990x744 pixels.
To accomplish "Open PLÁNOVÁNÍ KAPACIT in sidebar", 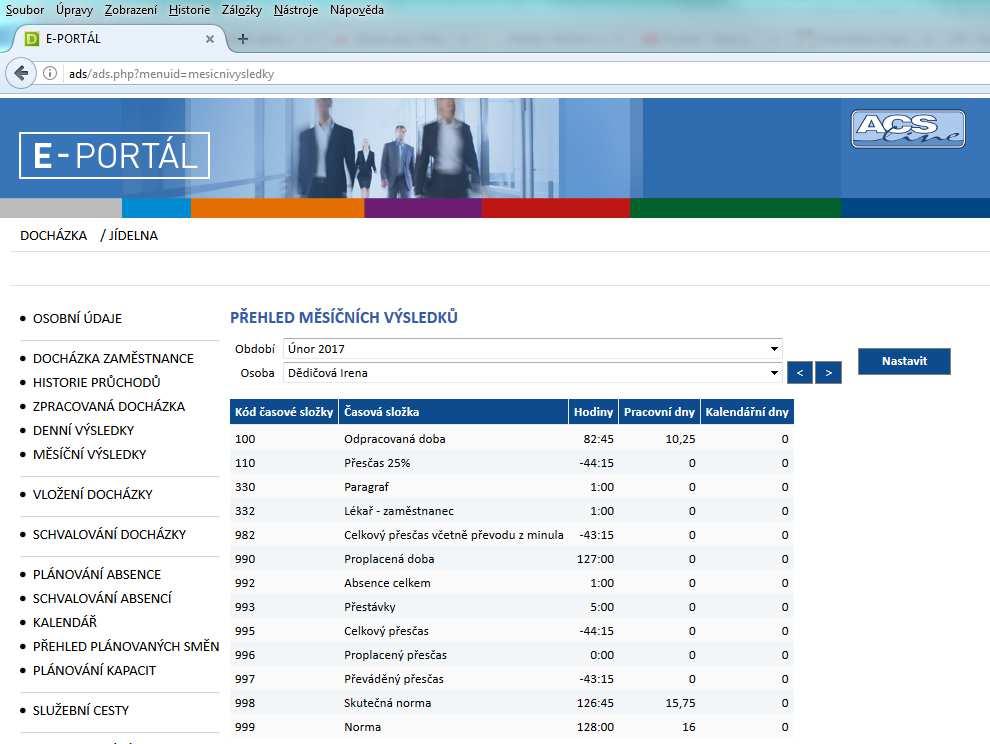I will (94, 671).
